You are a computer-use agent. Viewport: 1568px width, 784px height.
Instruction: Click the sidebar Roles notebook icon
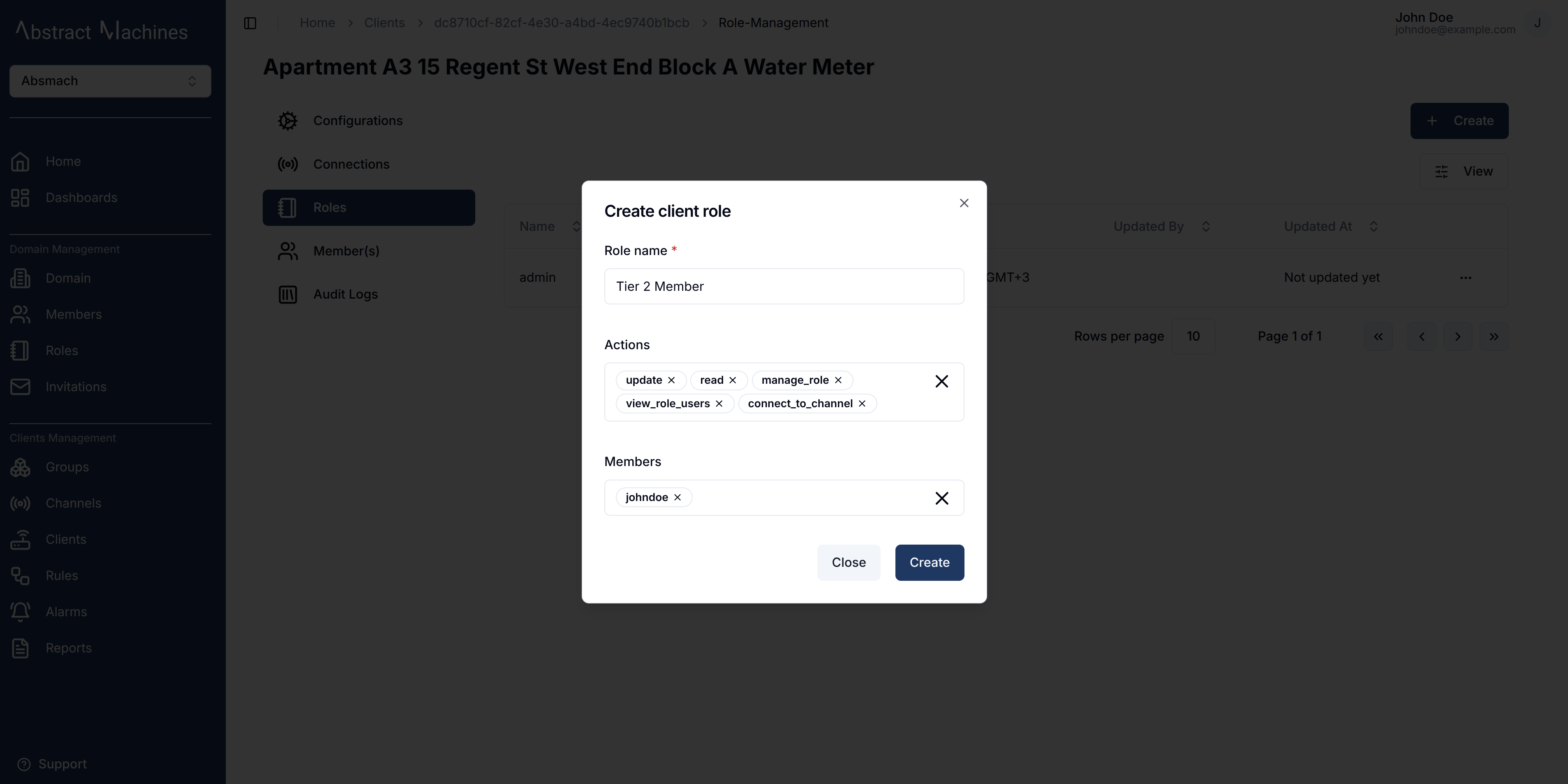coord(20,351)
